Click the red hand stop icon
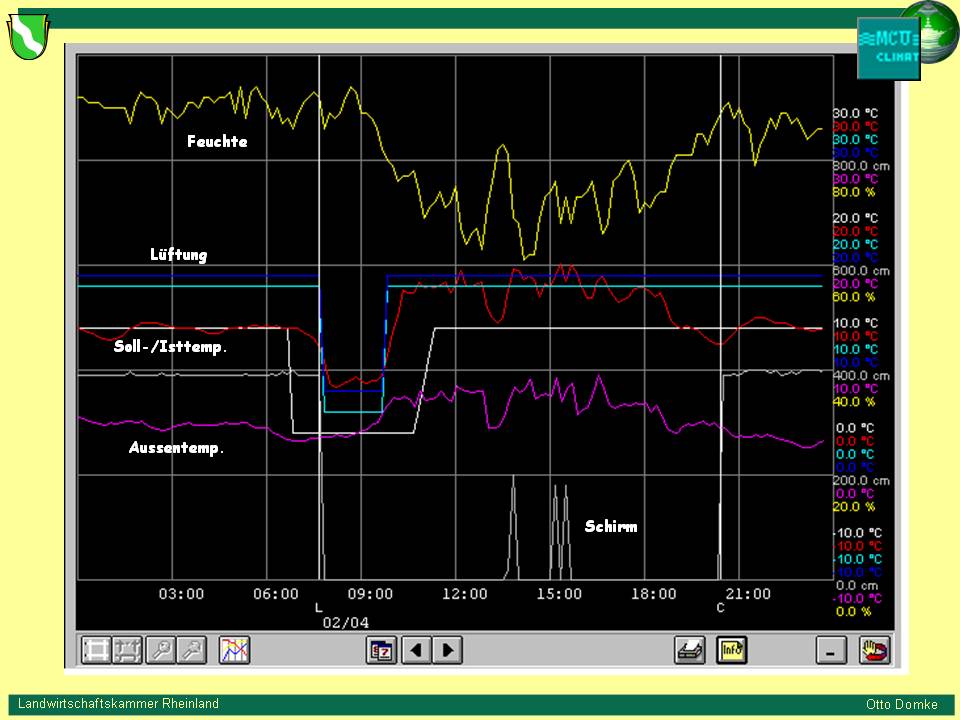Viewport: 960px width, 720px height. click(875, 650)
